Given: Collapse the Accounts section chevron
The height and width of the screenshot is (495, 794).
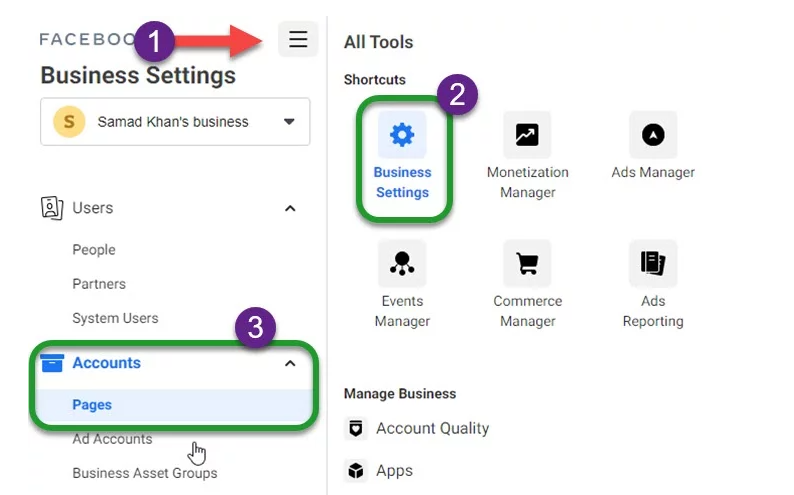Looking at the screenshot, I should pyautogui.click(x=290, y=363).
